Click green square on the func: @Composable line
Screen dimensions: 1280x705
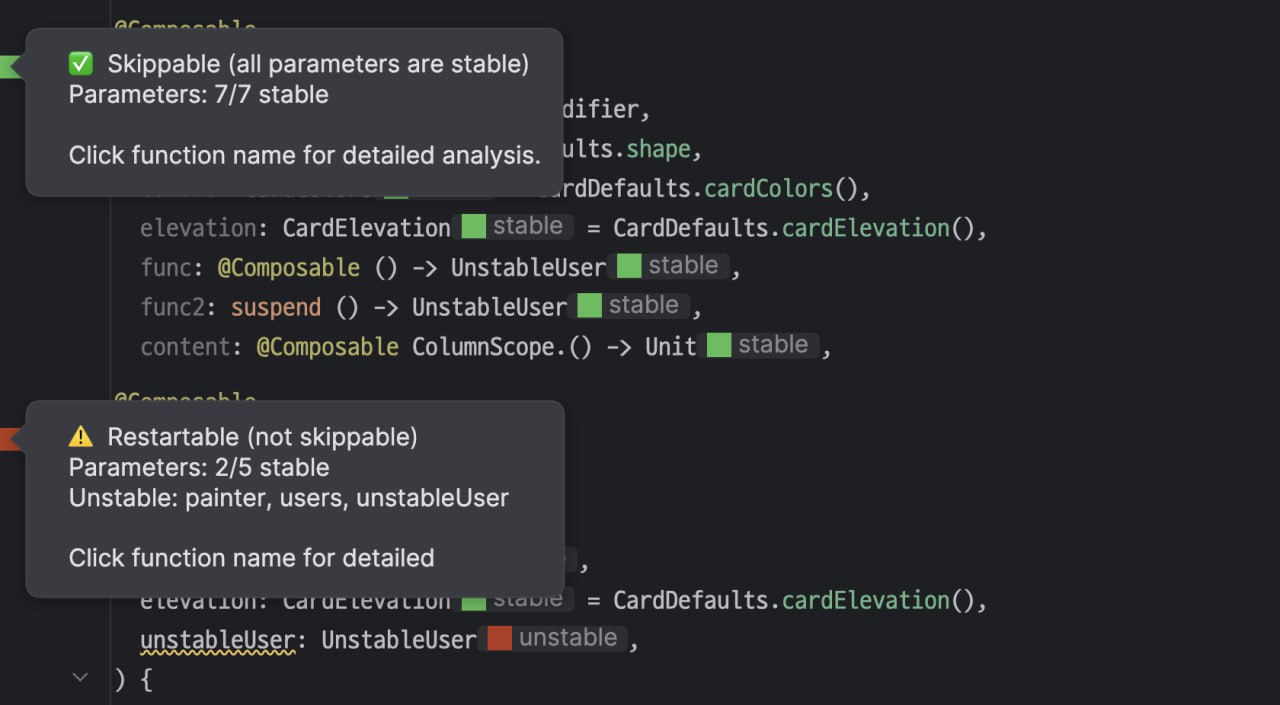[628, 266]
